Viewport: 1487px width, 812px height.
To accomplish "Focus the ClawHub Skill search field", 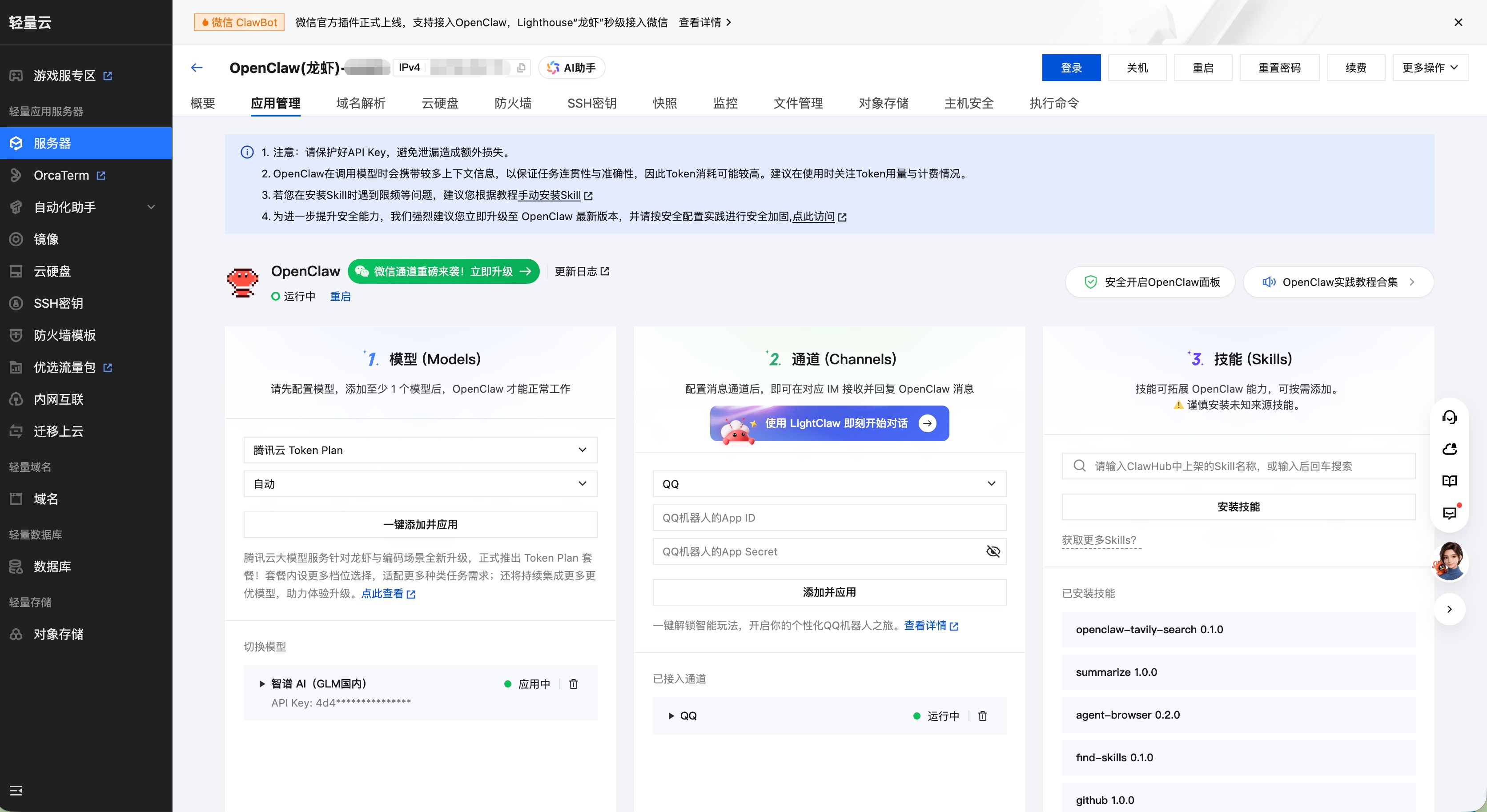I will [1238, 466].
